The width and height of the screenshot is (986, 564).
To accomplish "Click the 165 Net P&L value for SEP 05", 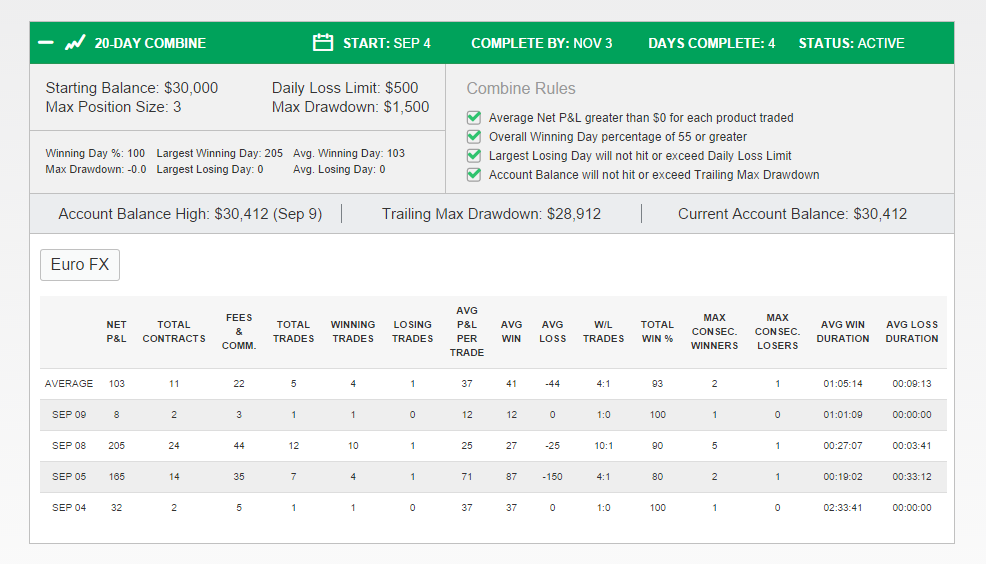I will (x=116, y=477).
